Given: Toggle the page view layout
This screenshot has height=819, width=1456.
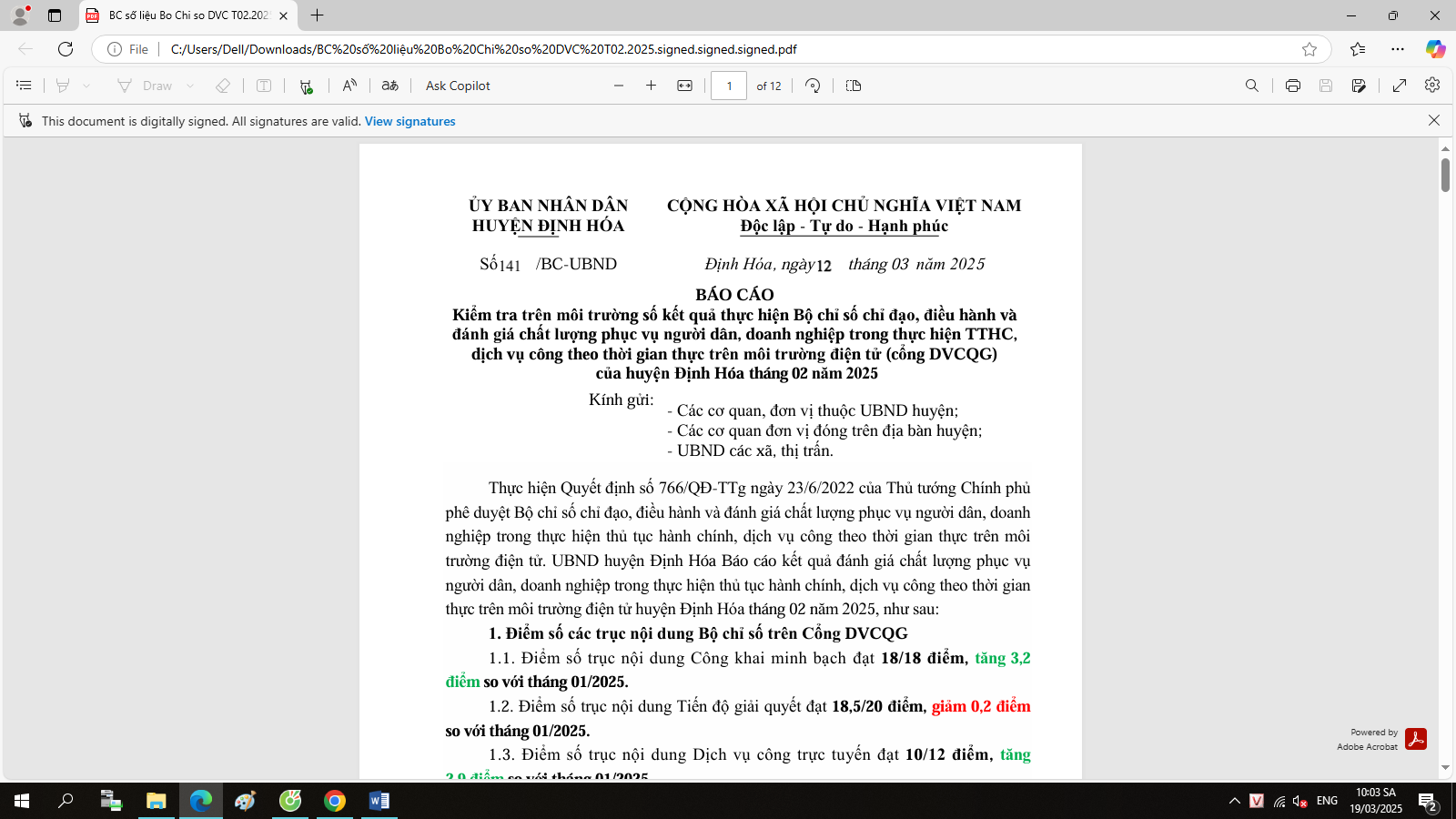Looking at the screenshot, I should click(x=853, y=86).
